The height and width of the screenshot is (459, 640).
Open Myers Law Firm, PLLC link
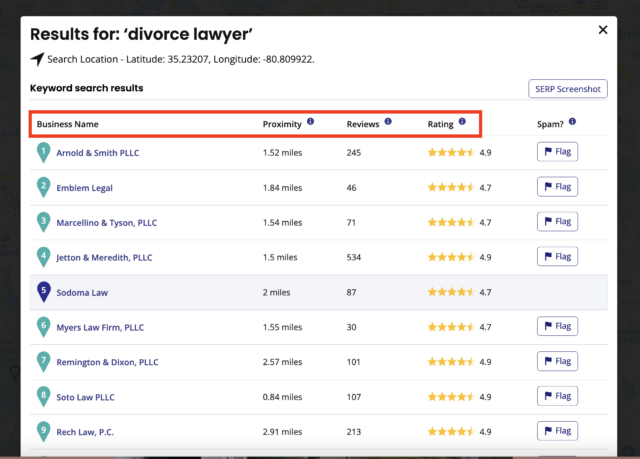(100, 327)
